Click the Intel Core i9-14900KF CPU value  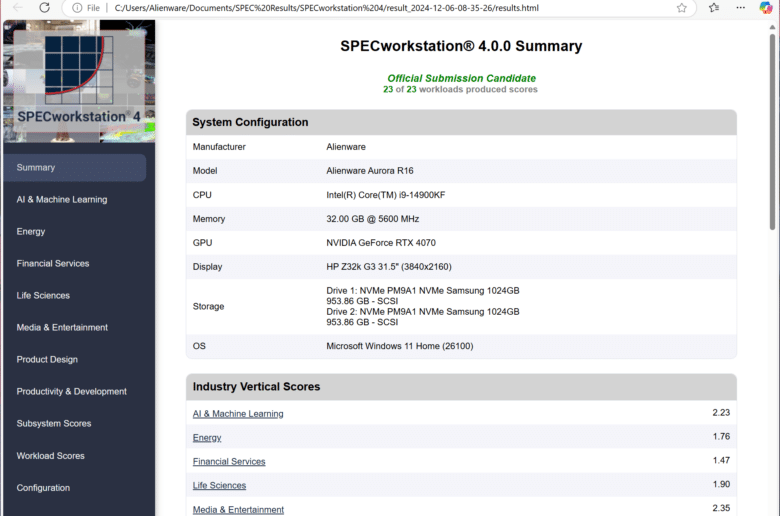pos(386,195)
